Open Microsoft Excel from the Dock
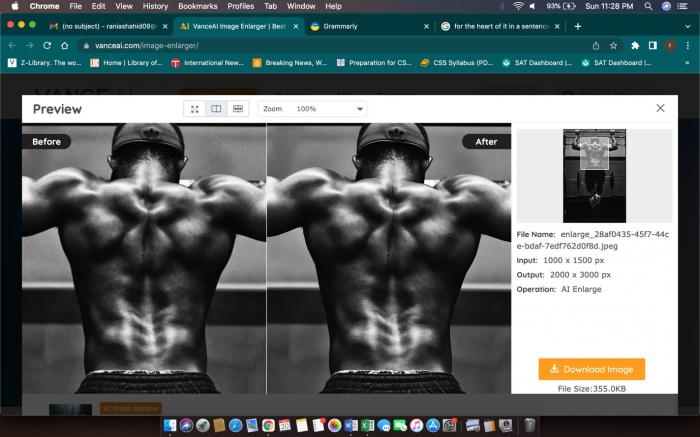The width and height of the screenshot is (700, 437). pos(367,425)
